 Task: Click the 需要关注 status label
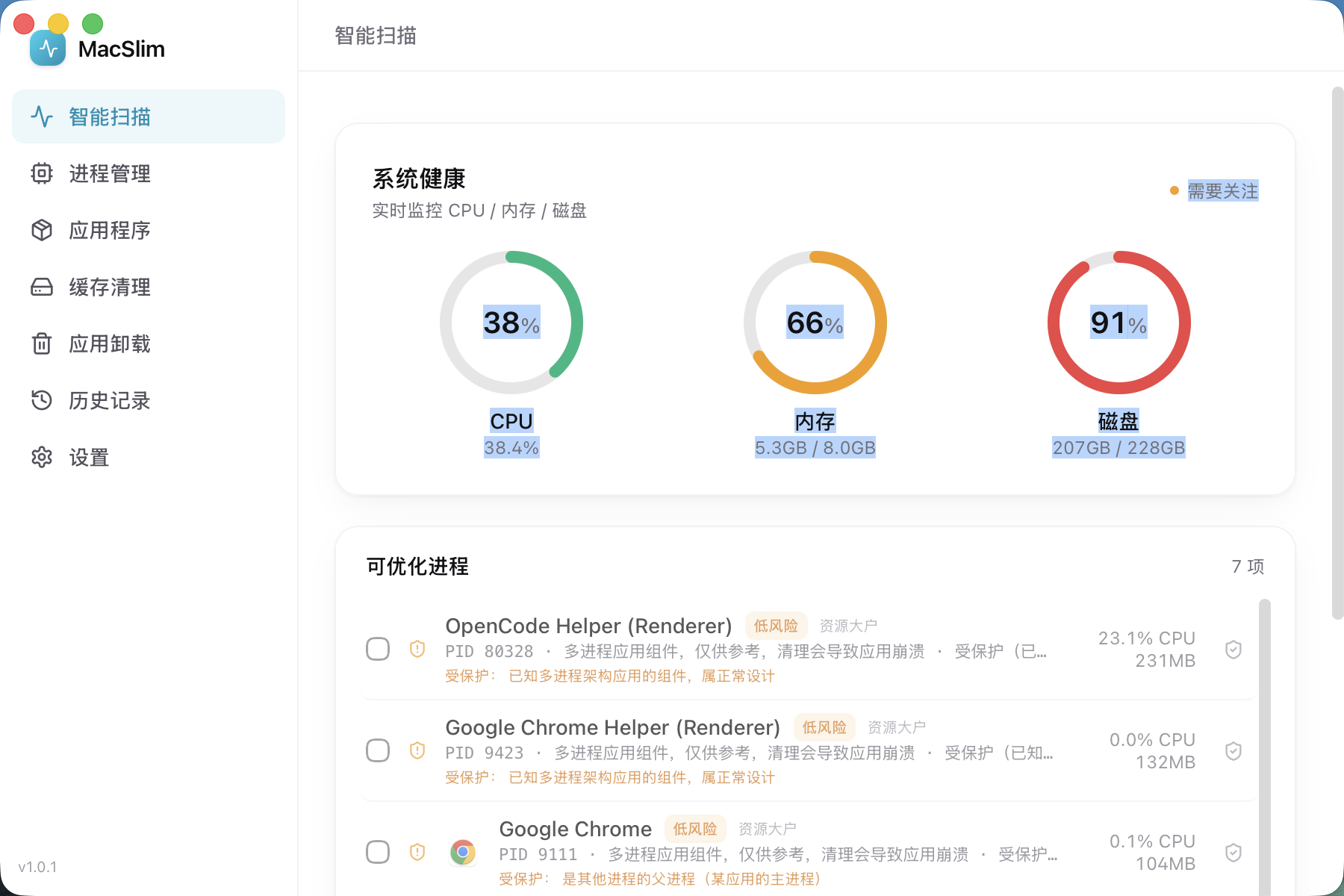pos(1223,191)
